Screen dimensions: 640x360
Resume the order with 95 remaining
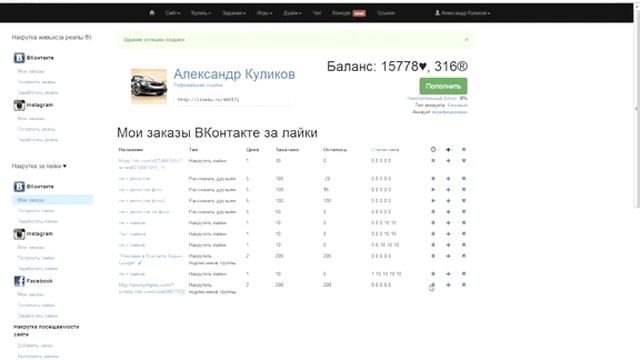coord(433,189)
